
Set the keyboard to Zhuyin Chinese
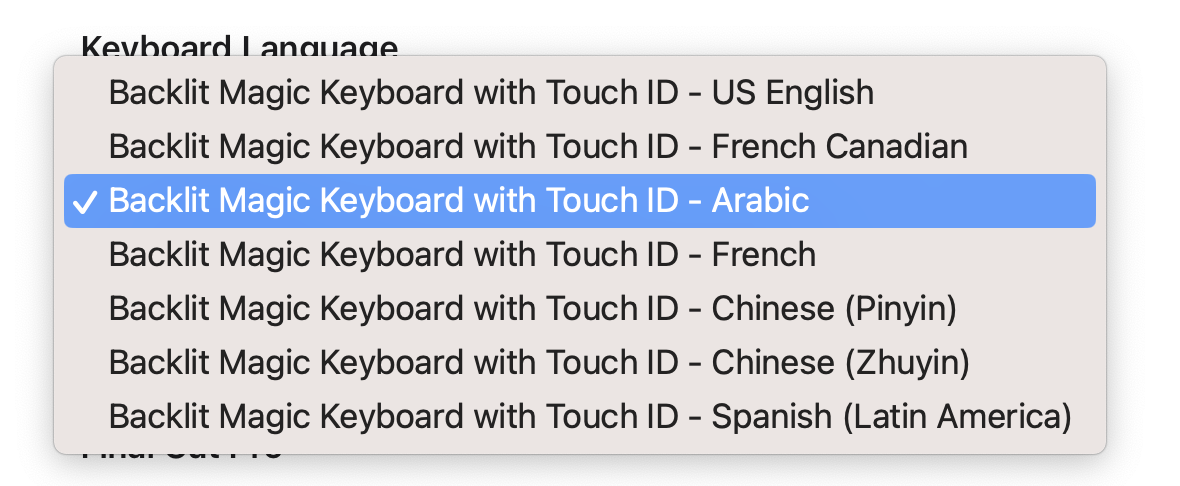[x=539, y=362]
